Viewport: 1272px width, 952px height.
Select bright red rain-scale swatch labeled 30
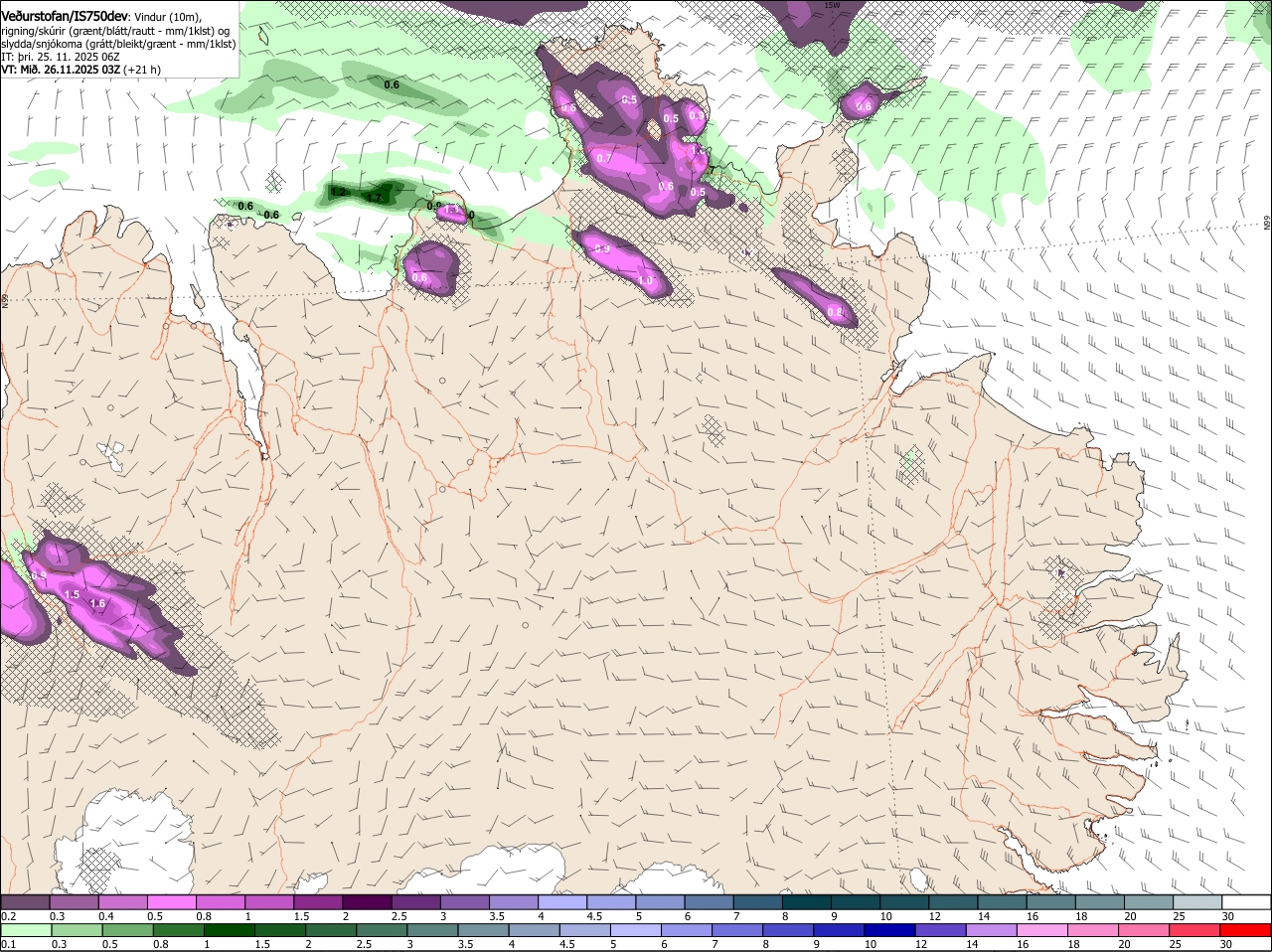(1246, 930)
